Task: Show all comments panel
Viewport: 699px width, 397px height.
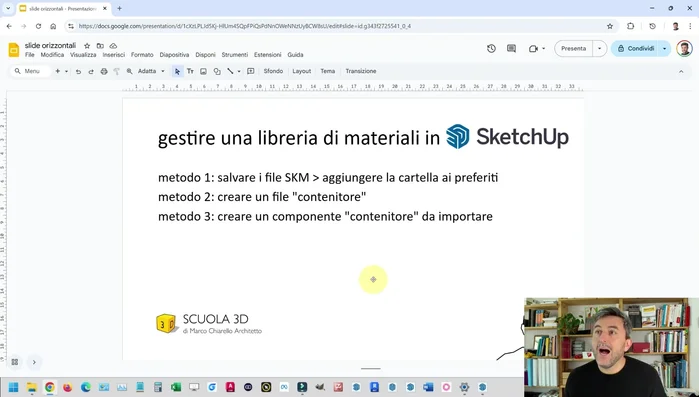Action: pyautogui.click(x=511, y=49)
